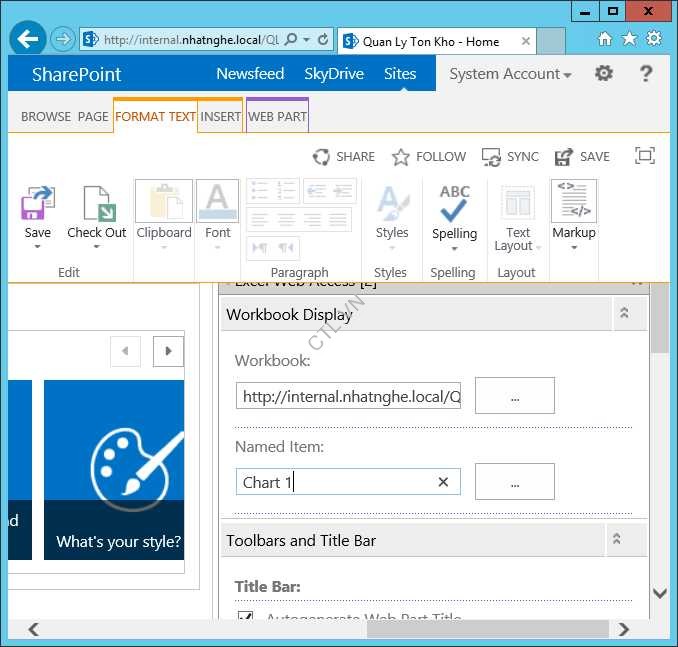Clear the Named Item field with X

[443, 482]
